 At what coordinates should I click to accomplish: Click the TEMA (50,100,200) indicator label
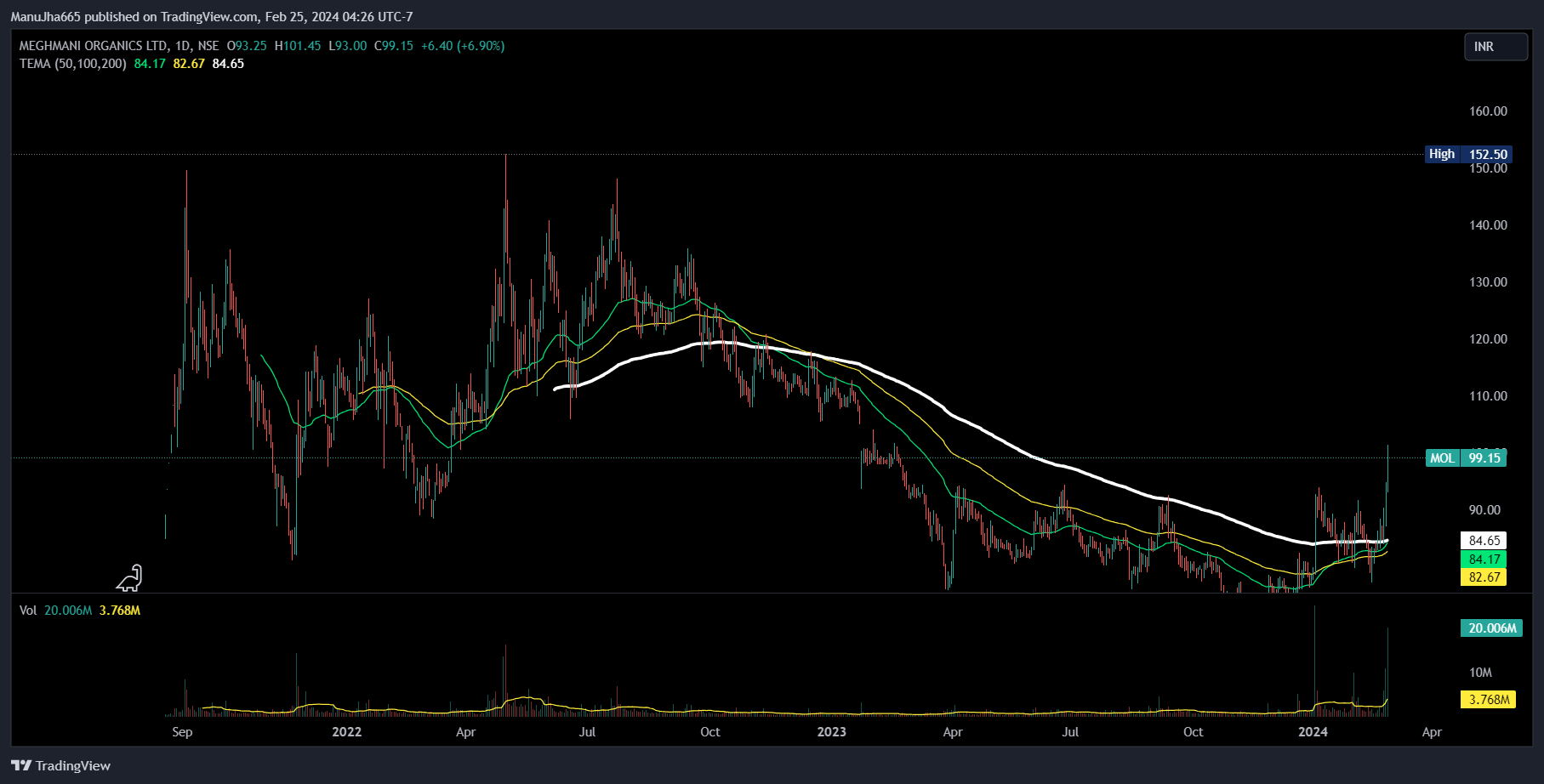point(72,64)
